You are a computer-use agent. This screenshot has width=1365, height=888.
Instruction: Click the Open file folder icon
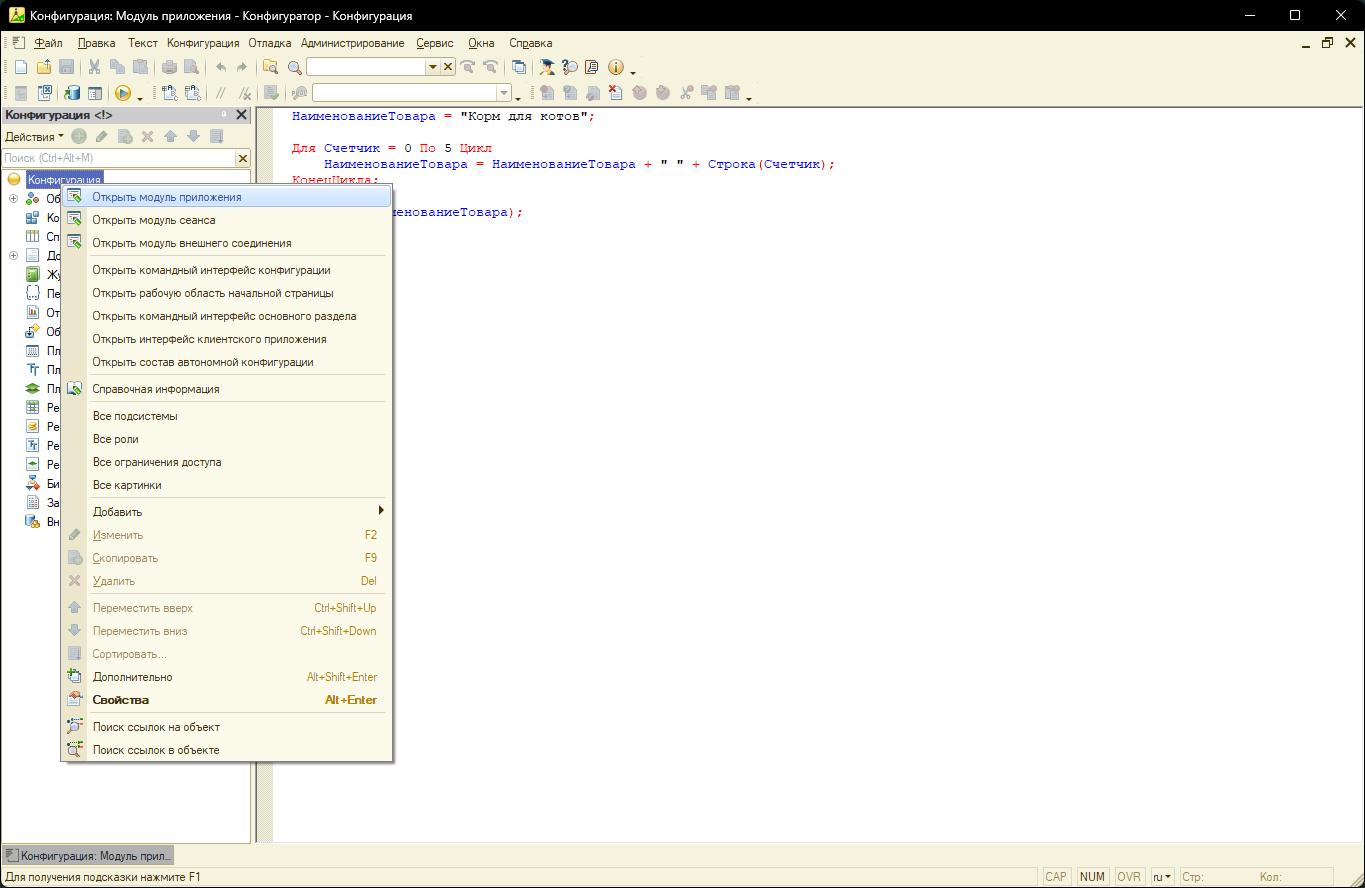tap(43, 67)
